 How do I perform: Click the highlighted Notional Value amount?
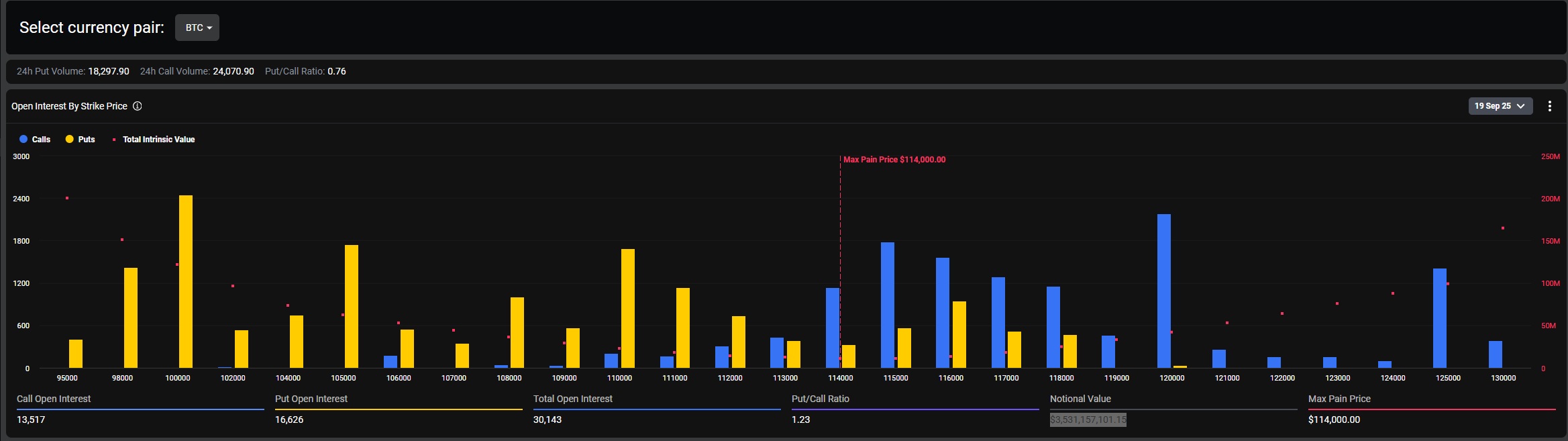(x=1088, y=420)
